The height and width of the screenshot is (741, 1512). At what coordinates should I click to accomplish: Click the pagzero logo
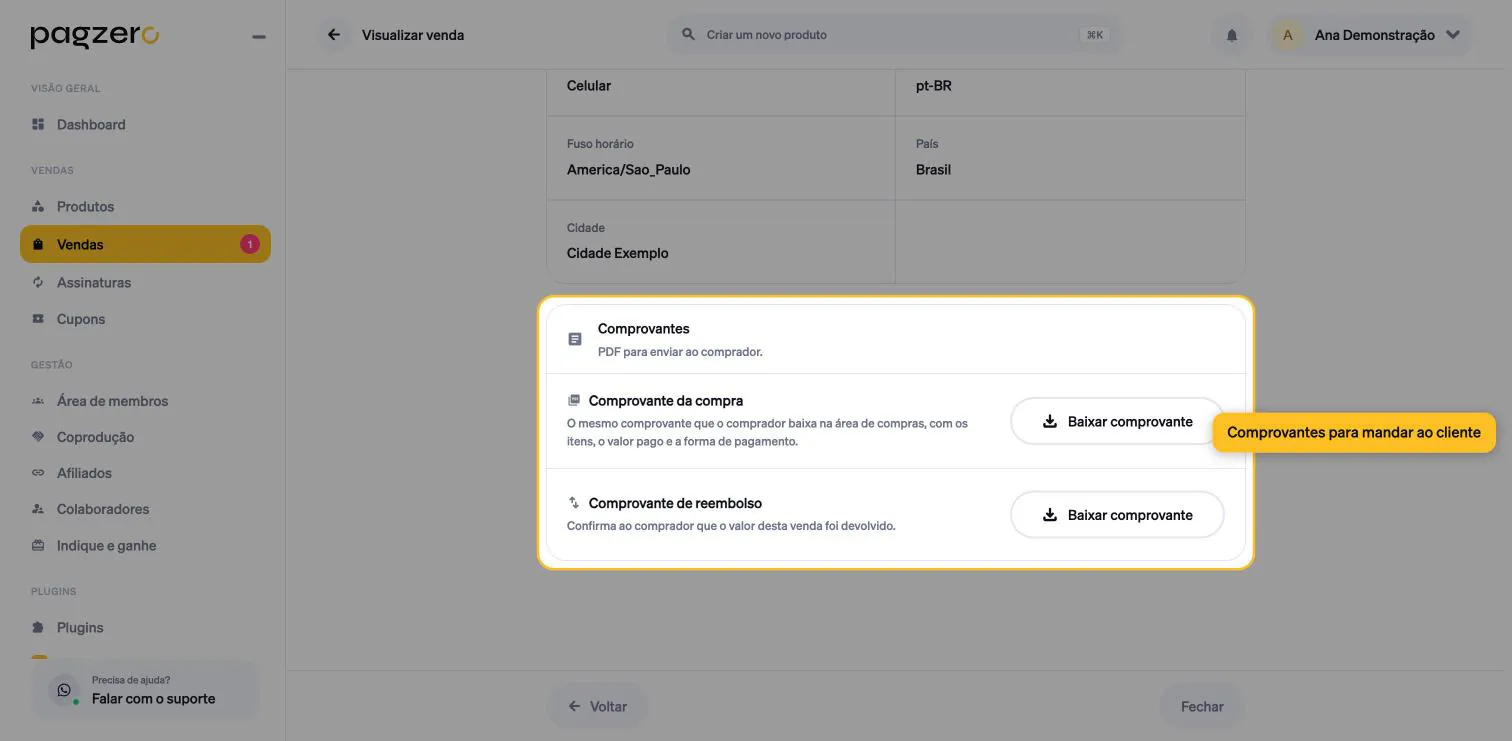[94, 36]
